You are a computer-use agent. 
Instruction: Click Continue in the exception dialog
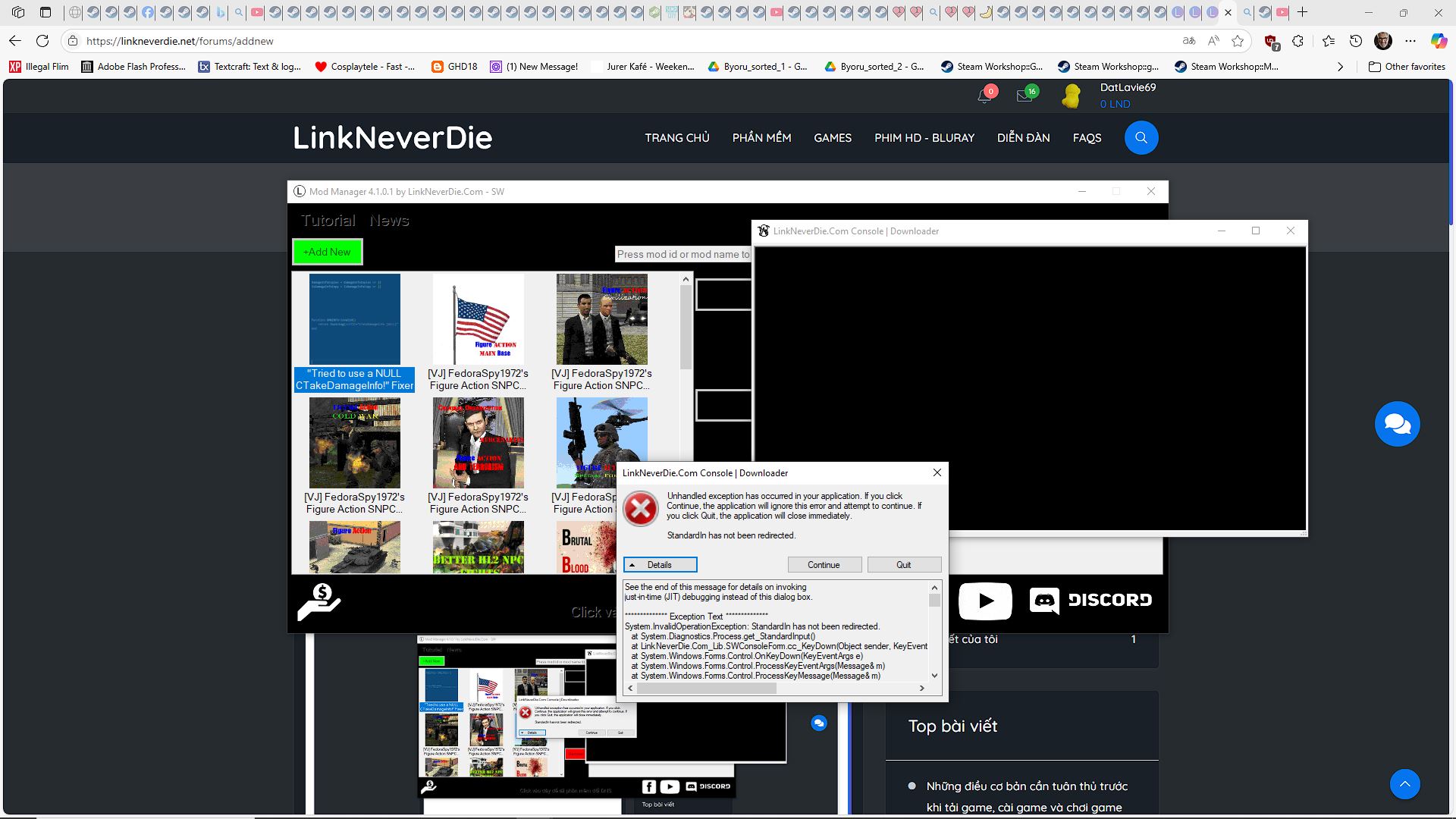click(824, 564)
